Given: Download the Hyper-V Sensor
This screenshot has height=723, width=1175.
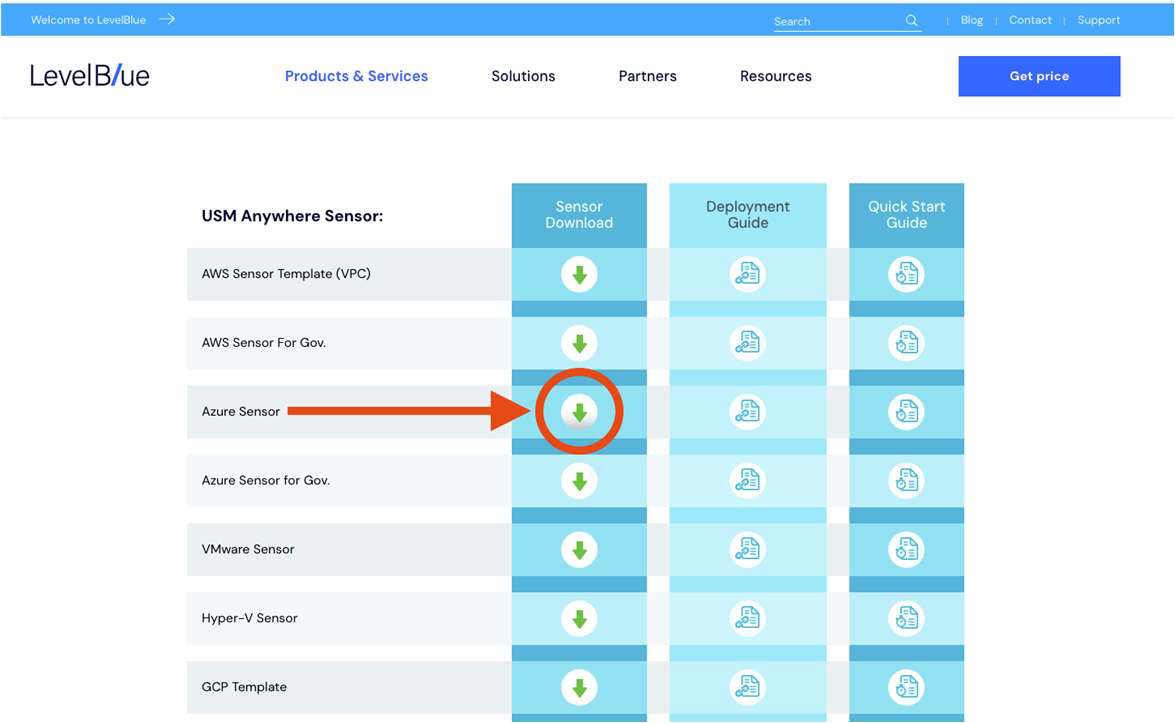Looking at the screenshot, I should [x=579, y=618].
